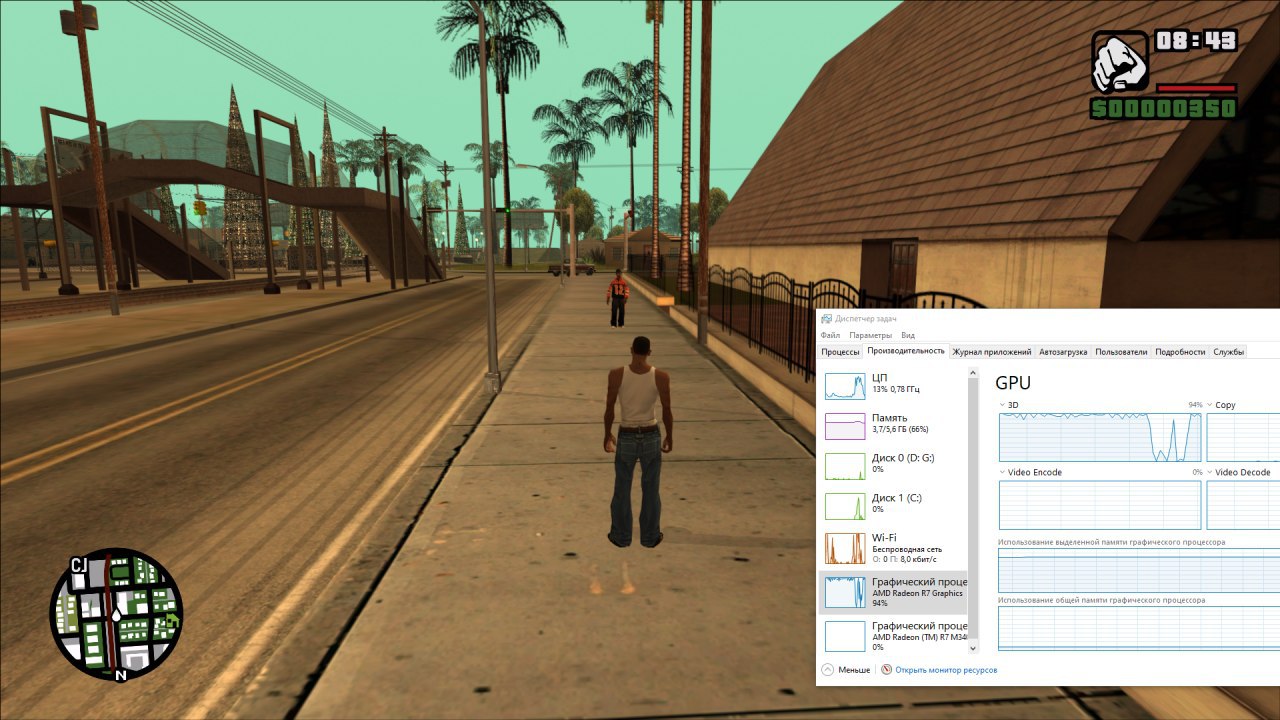Select the AMD Radeon (TM) R7 M340 GPU thumbnail

tap(845, 636)
